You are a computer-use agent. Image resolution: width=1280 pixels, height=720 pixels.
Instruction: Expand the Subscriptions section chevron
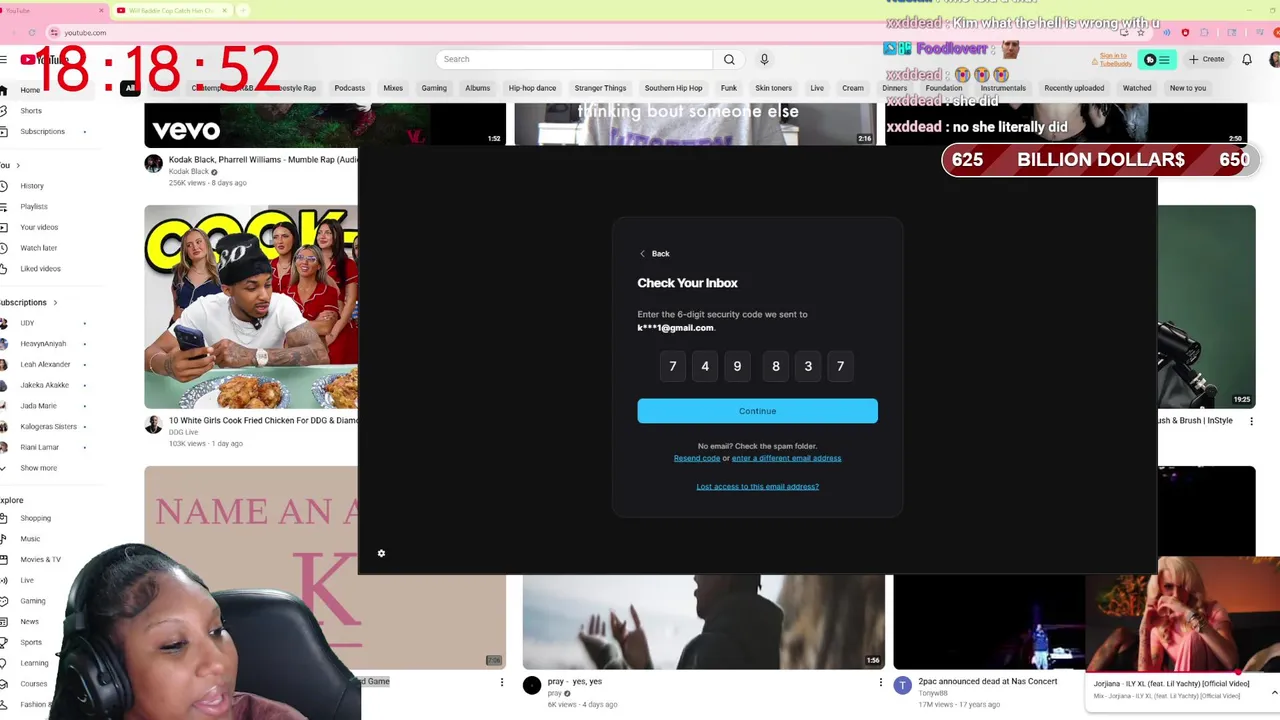[55, 302]
